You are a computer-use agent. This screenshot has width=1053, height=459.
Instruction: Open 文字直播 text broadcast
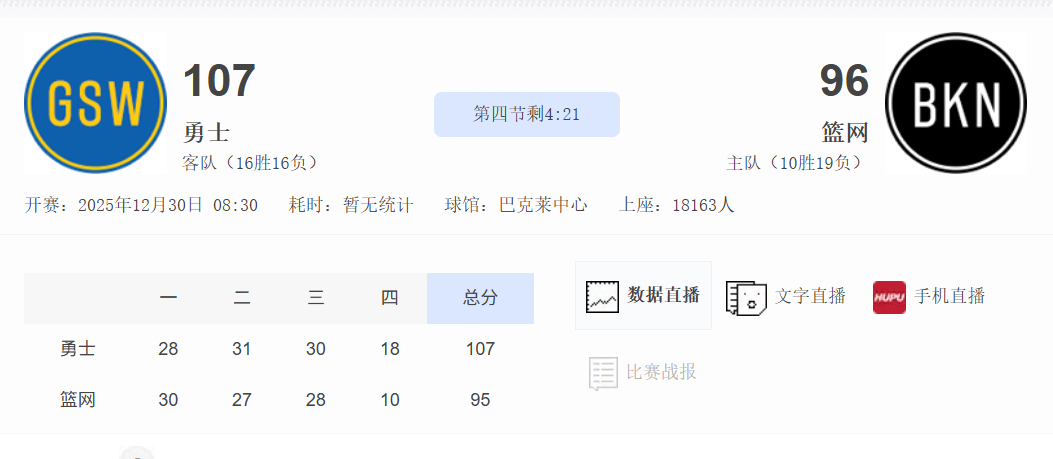point(810,296)
